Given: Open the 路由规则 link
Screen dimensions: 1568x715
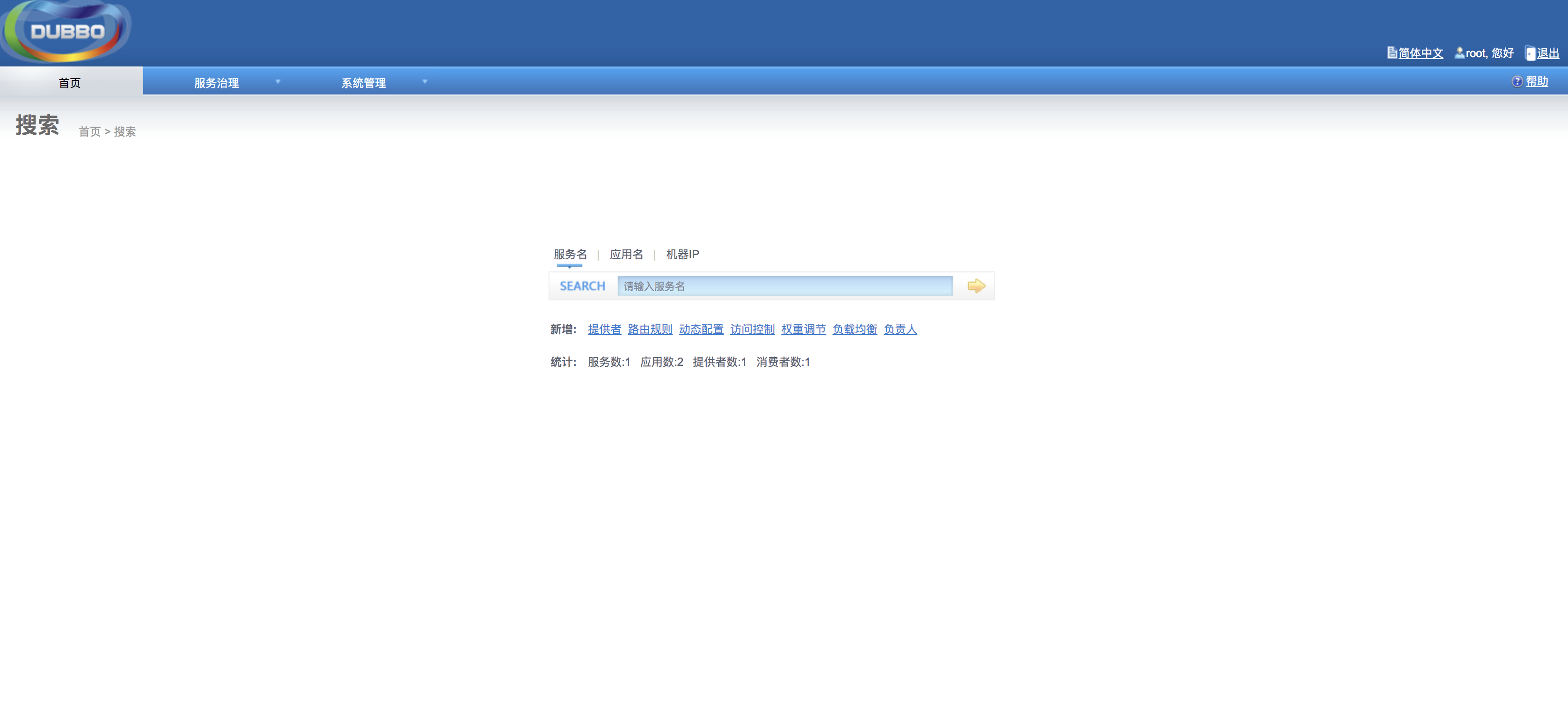Looking at the screenshot, I should coord(649,329).
